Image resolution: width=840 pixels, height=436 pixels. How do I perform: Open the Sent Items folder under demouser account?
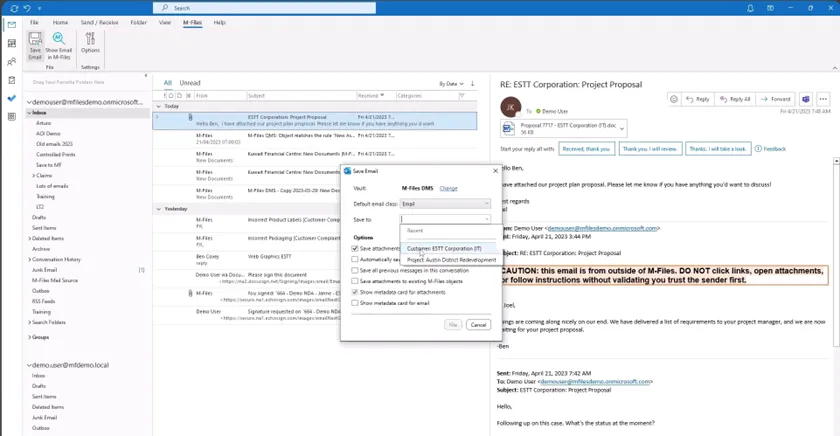pos(44,228)
